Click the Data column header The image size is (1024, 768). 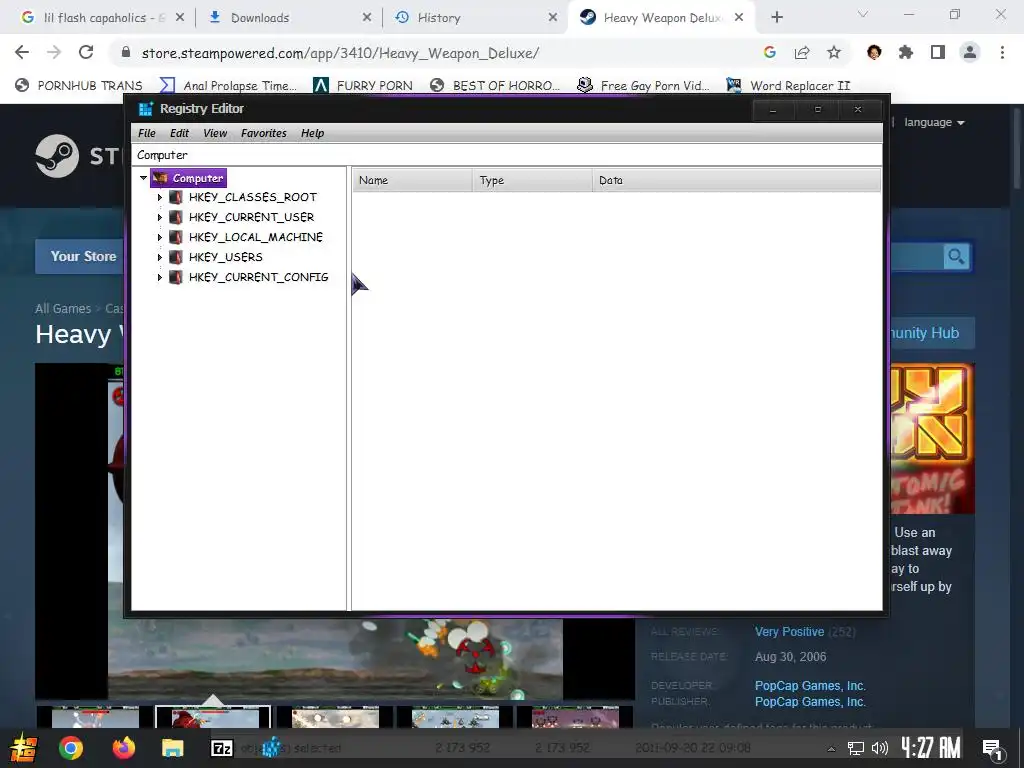[737, 180]
